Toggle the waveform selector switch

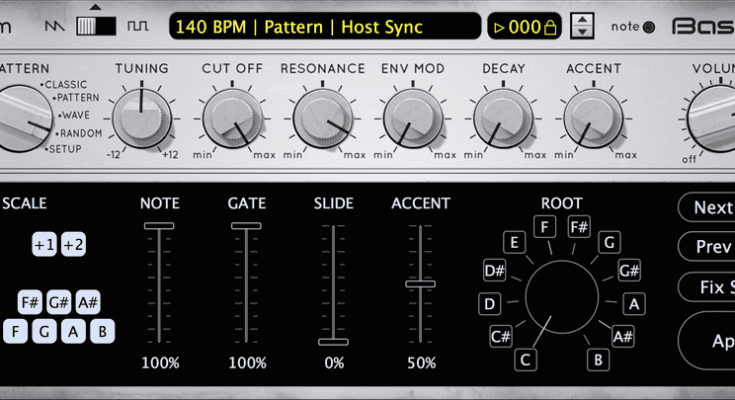coord(96,24)
